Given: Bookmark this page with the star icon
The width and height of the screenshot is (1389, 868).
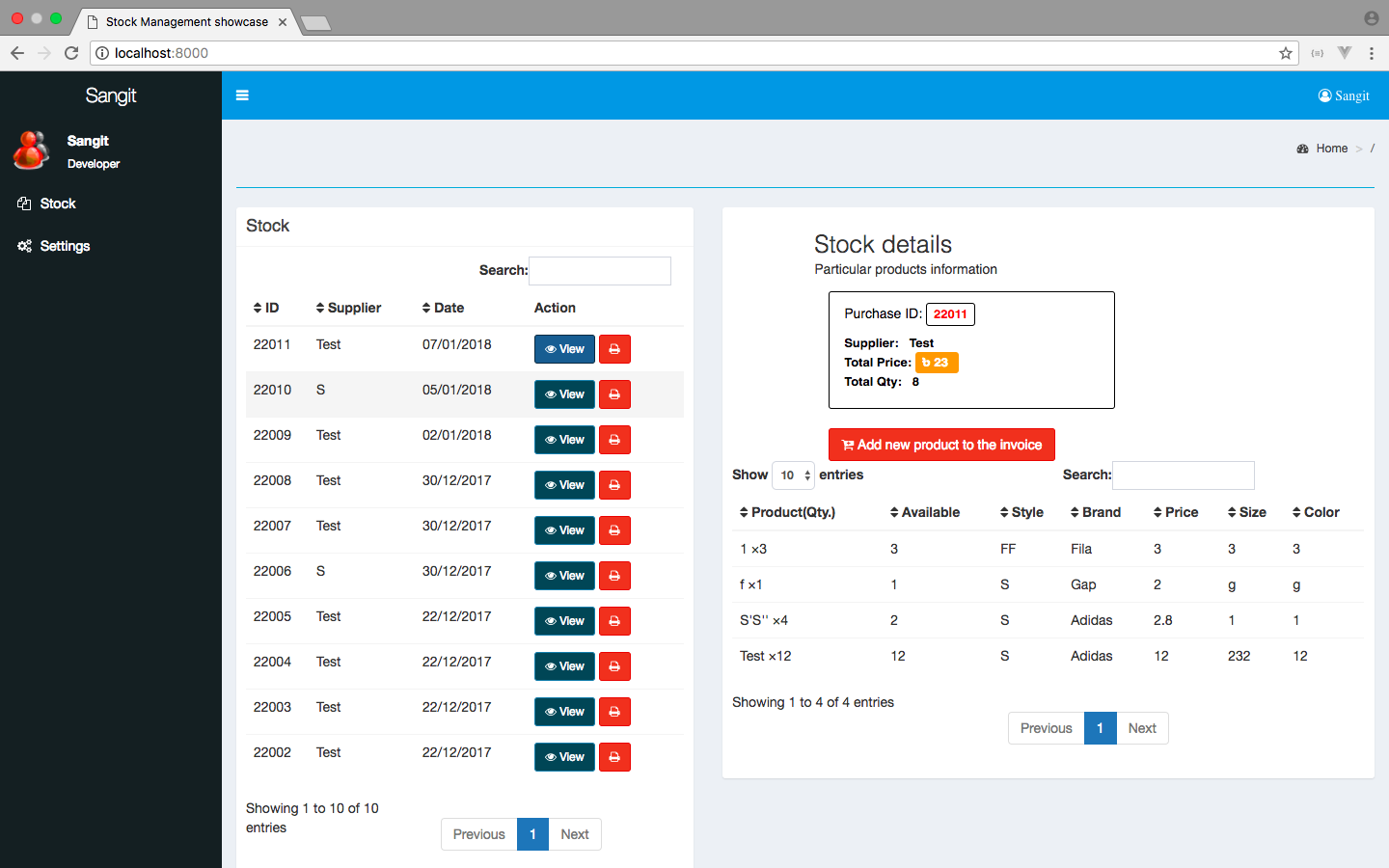Looking at the screenshot, I should coord(1285,53).
